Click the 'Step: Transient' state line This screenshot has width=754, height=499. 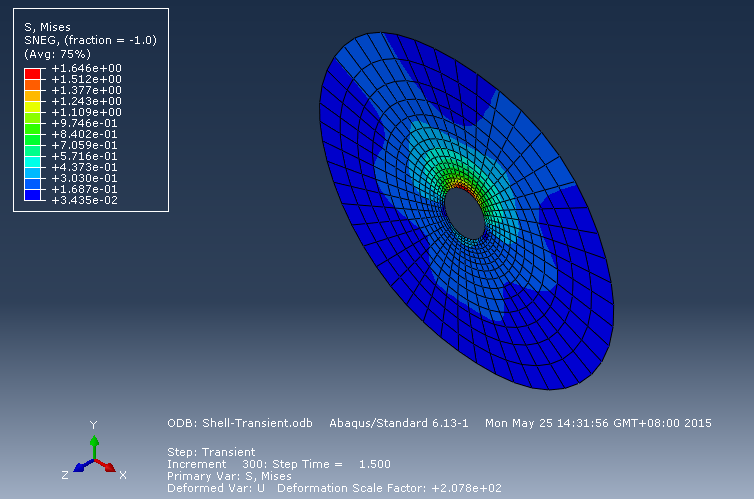211,452
